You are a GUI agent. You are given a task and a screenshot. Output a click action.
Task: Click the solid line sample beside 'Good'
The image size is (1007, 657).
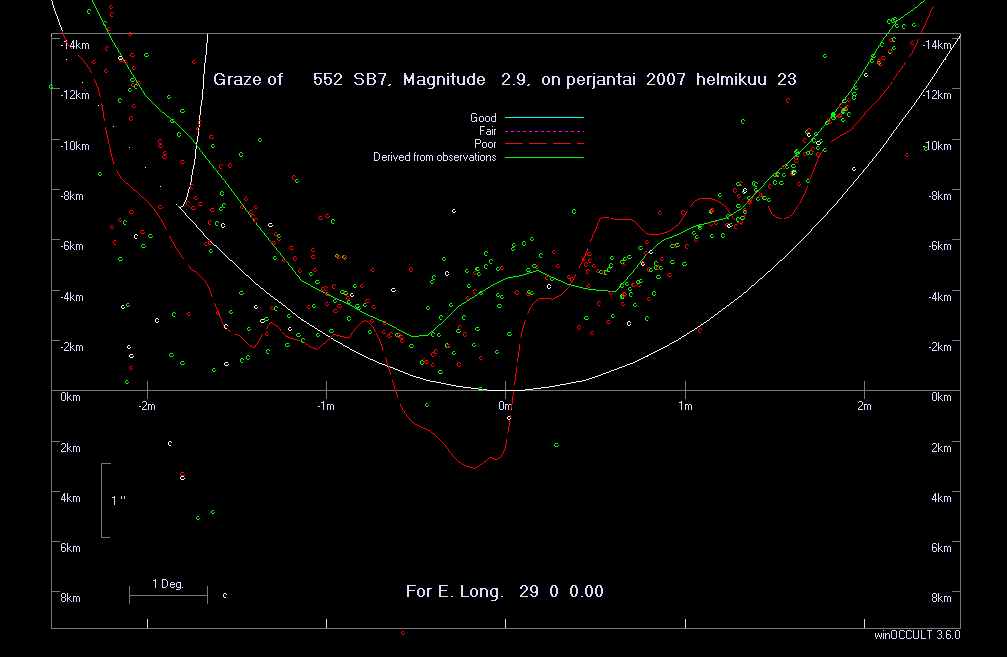(543, 118)
